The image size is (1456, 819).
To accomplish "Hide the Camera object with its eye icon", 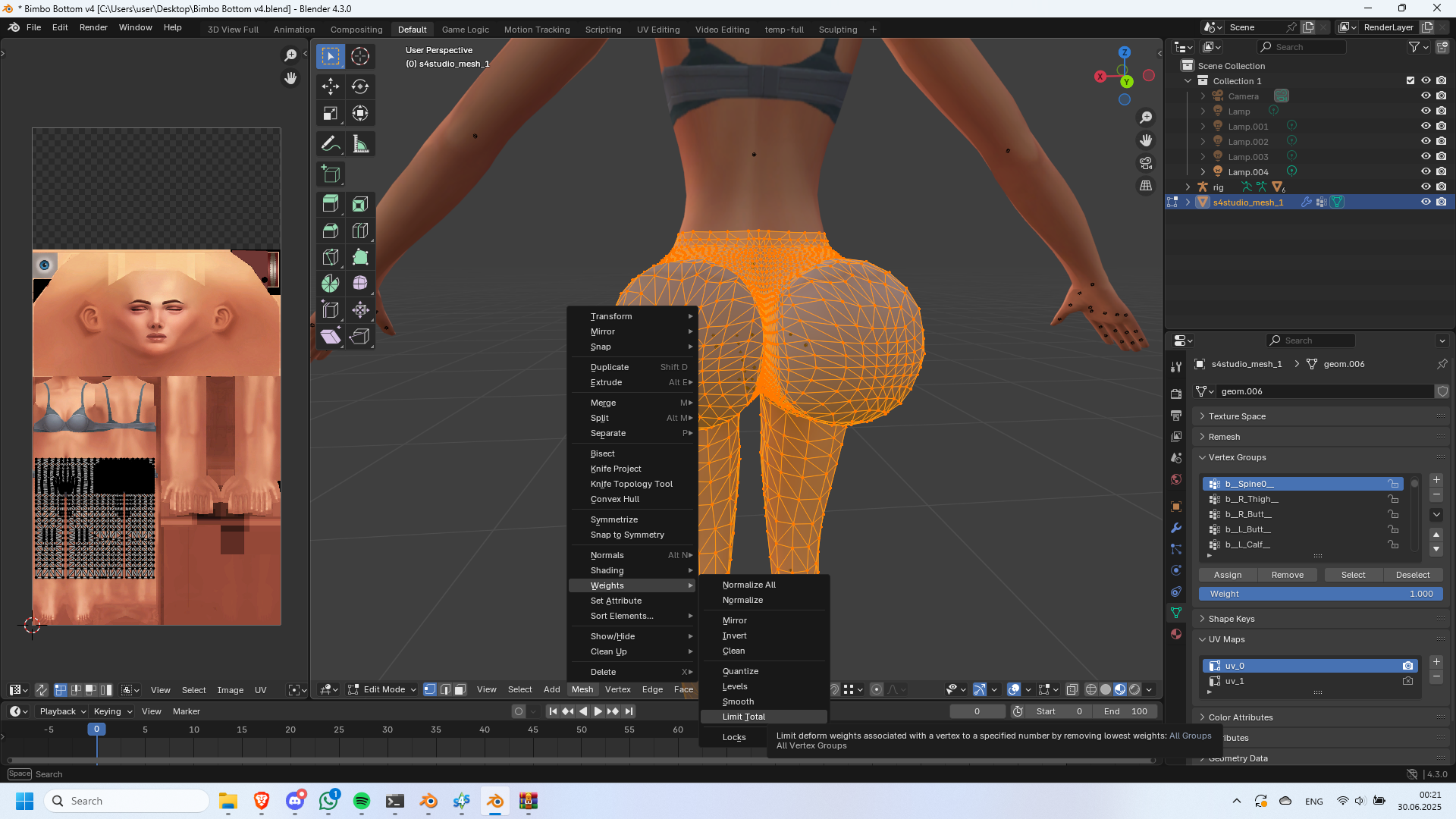I will (x=1426, y=96).
